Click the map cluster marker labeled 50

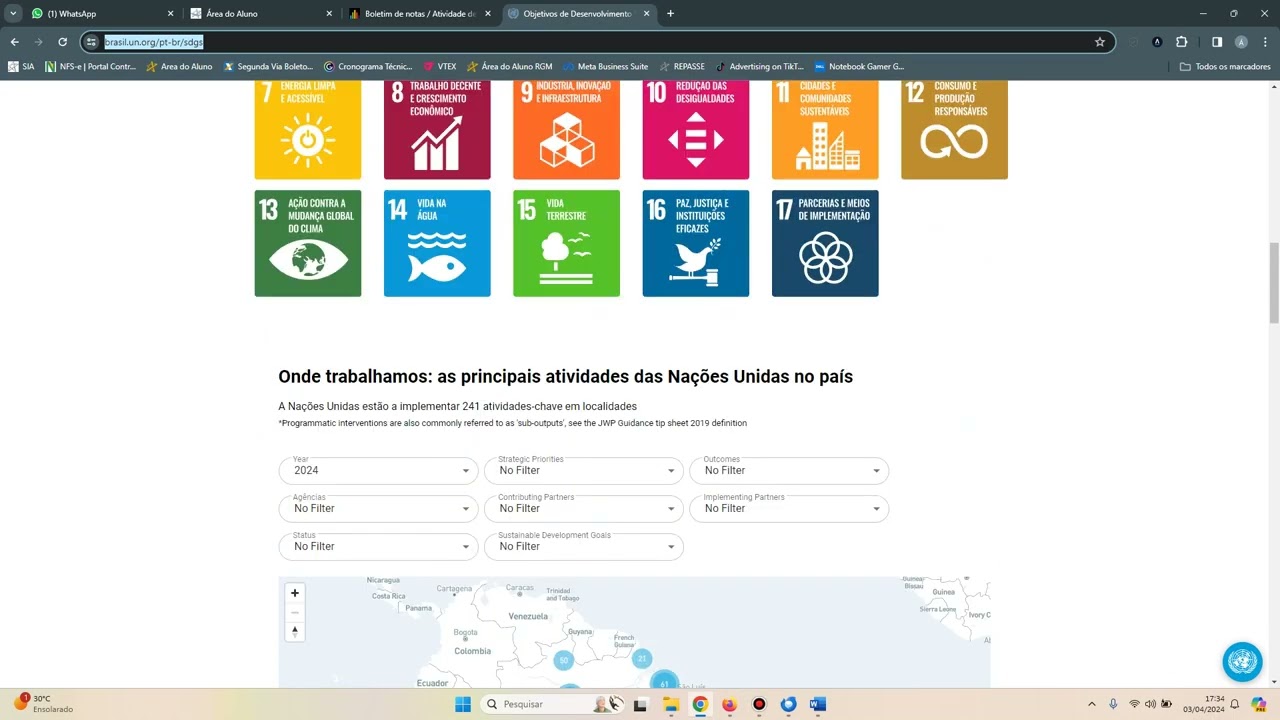pyautogui.click(x=563, y=660)
